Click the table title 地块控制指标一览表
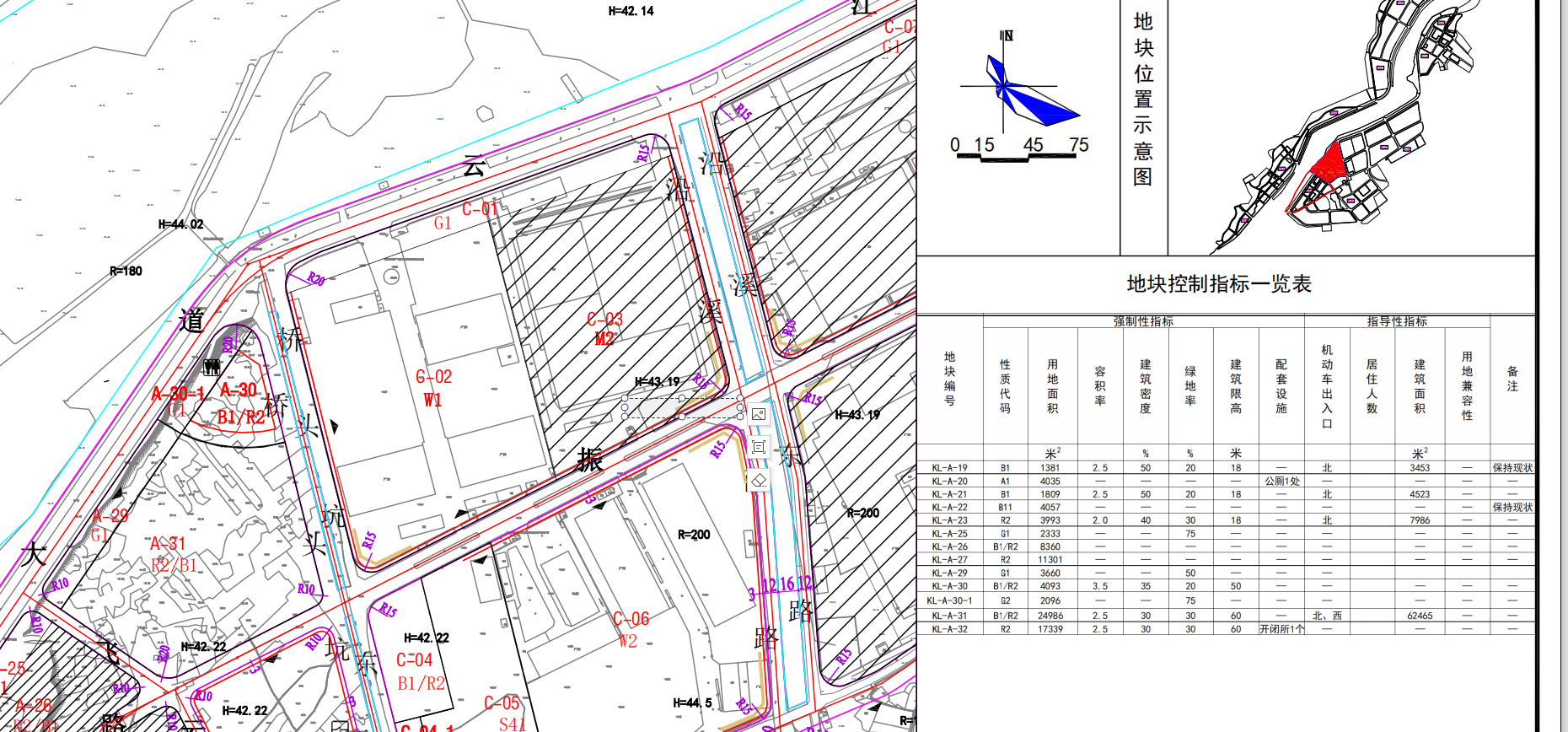 click(x=1219, y=284)
